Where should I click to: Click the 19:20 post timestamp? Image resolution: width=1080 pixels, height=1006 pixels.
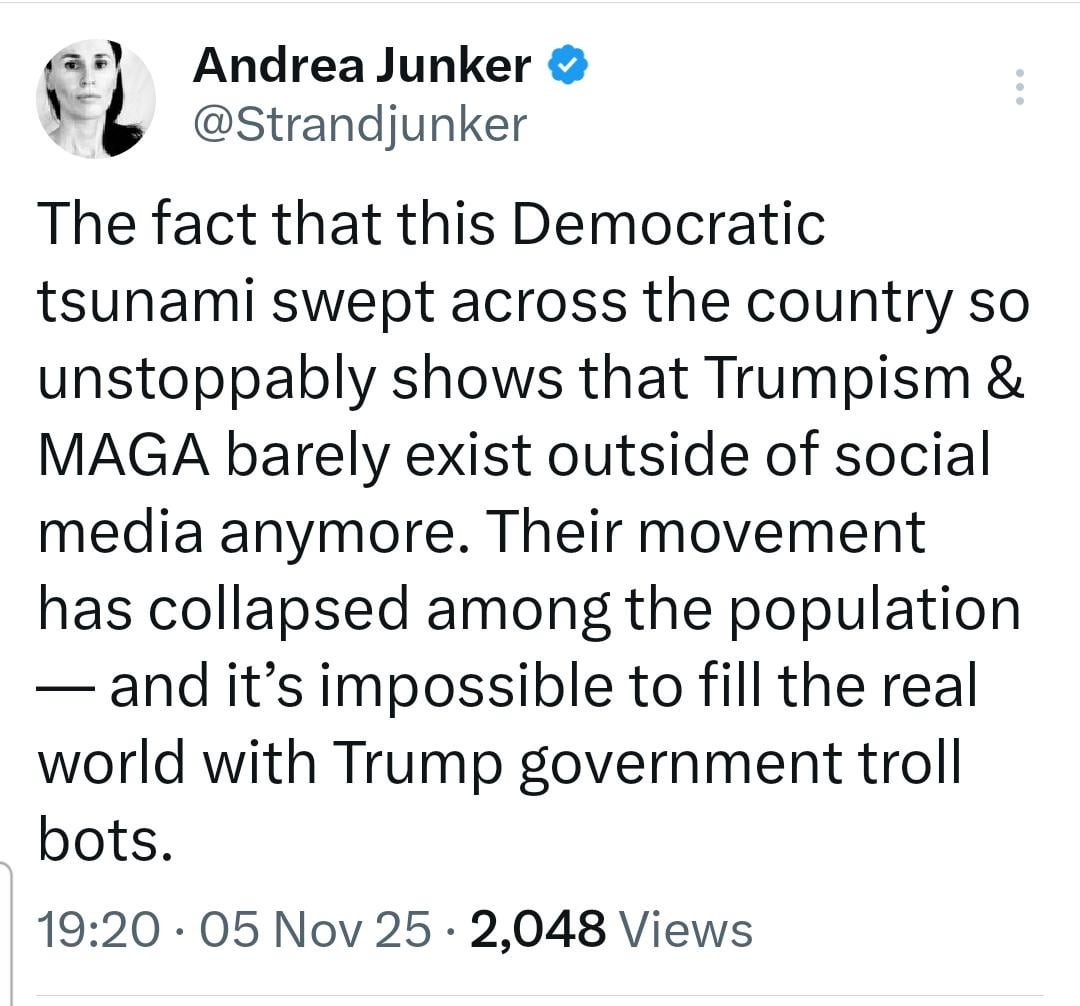[98, 930]
